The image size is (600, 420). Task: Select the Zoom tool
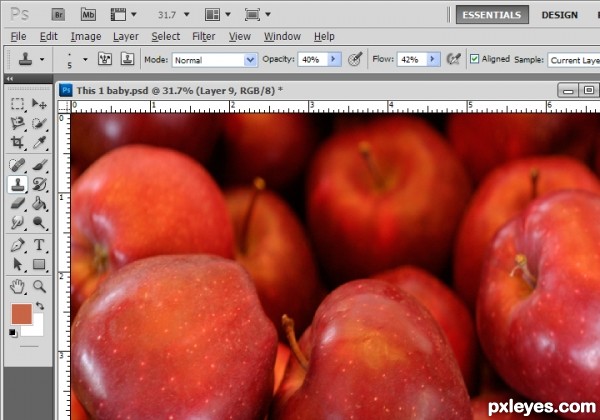coord(39,287)
